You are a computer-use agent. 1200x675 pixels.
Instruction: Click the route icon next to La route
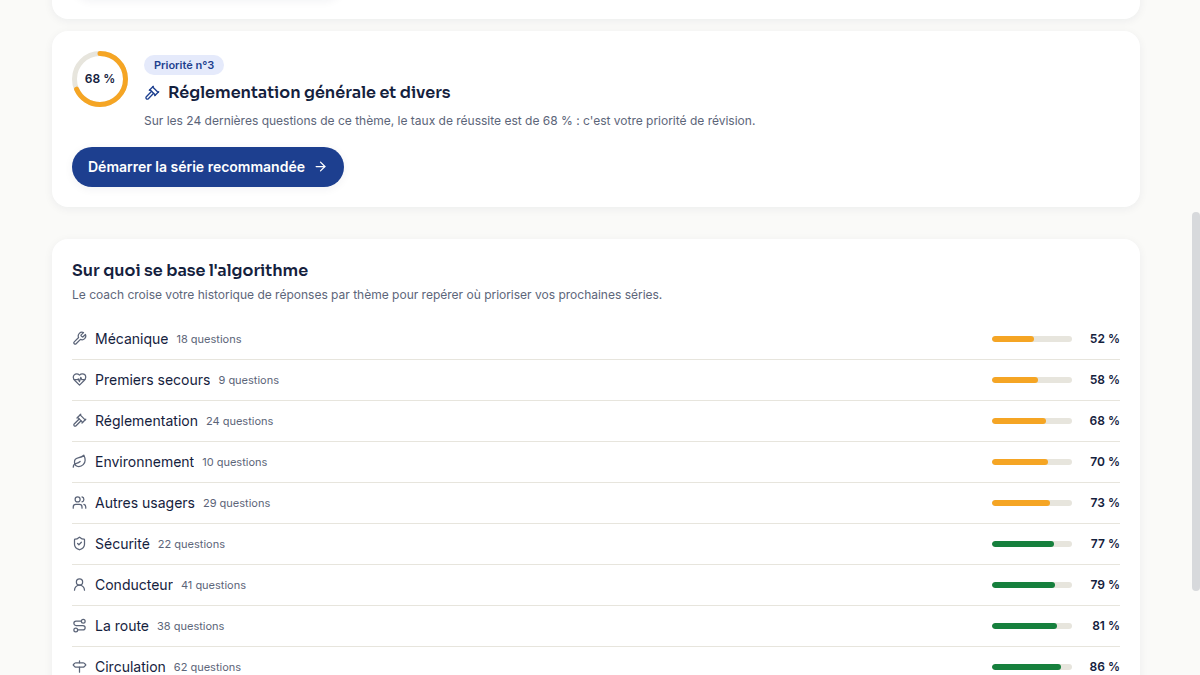pos(80,626)
